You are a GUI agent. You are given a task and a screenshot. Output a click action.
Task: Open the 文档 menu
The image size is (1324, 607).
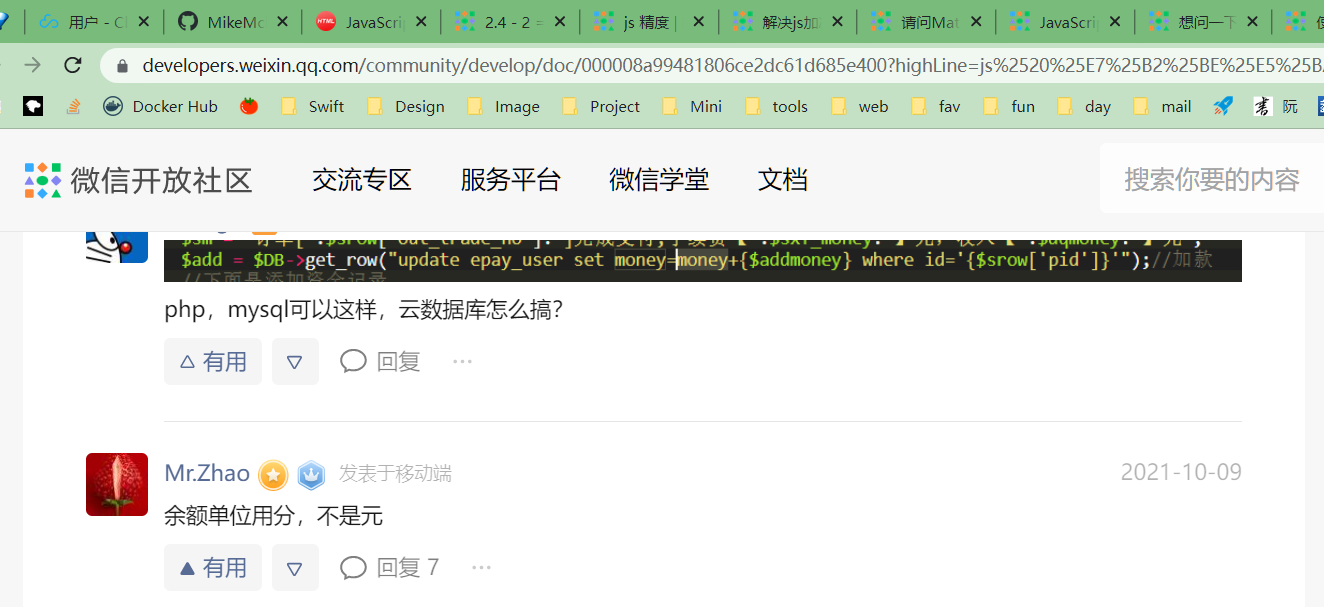pos(783,180)
